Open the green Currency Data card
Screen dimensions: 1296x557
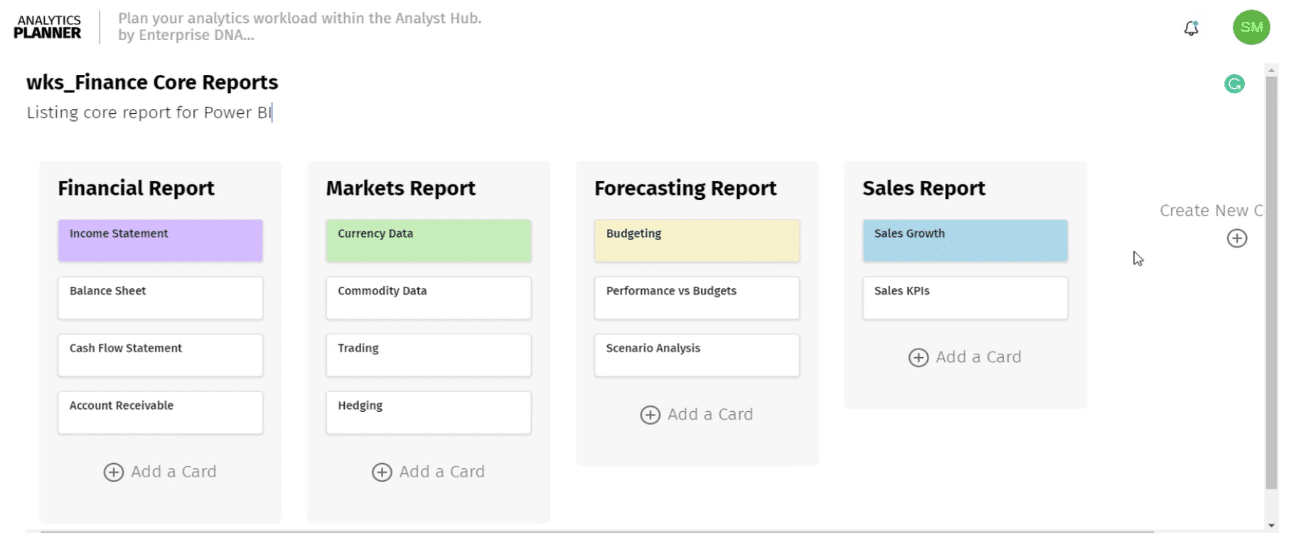(x=428, y=241)
